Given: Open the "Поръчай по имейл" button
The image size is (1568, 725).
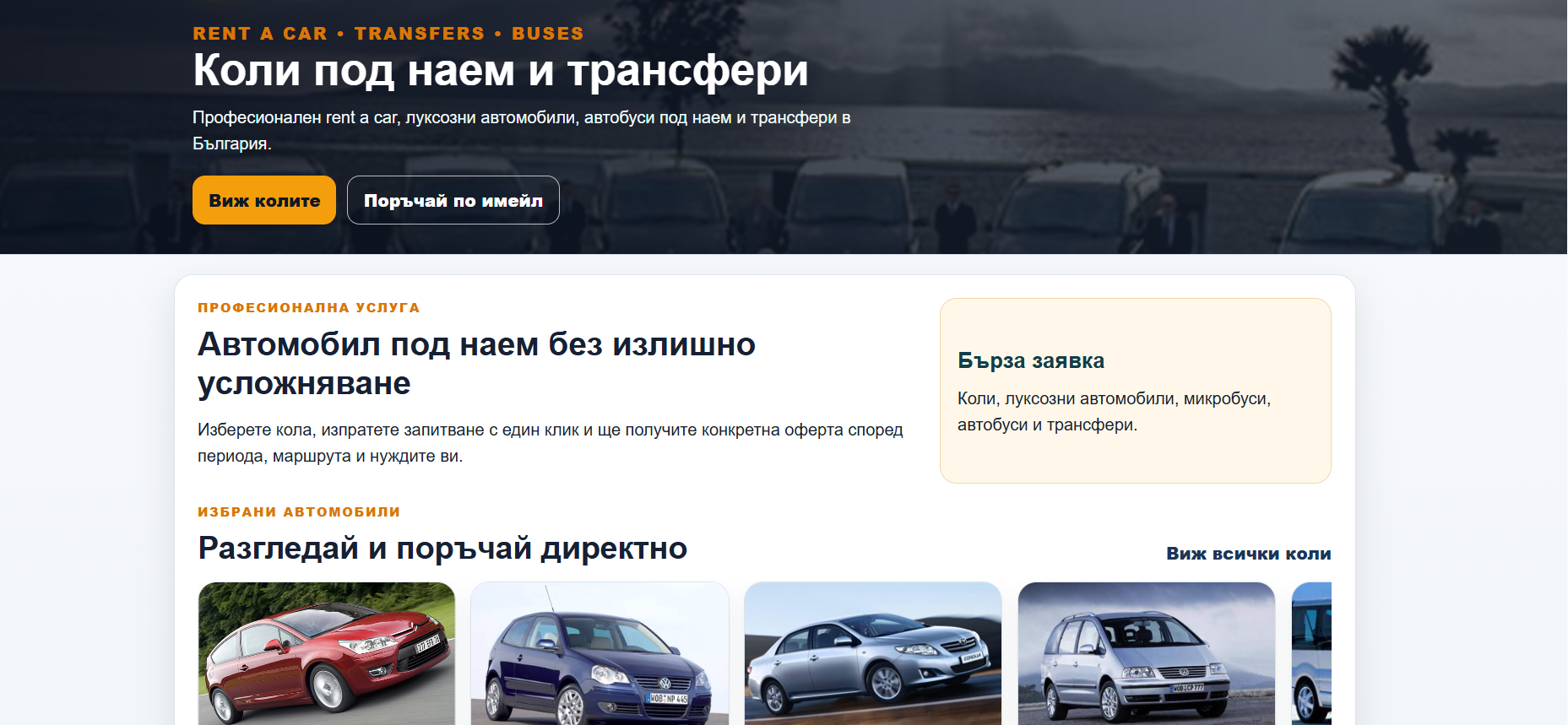Looking at the screenshot, I should [453, 200].
